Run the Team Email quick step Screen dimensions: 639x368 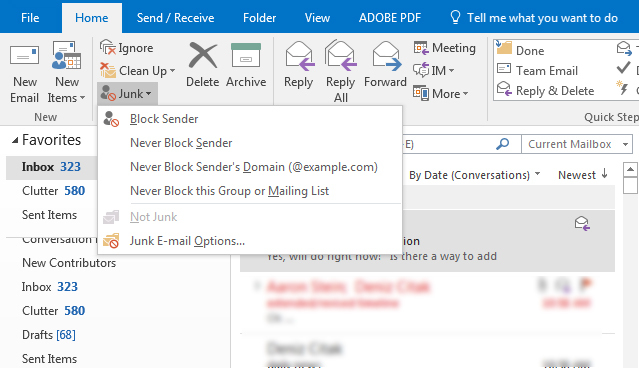537,71
